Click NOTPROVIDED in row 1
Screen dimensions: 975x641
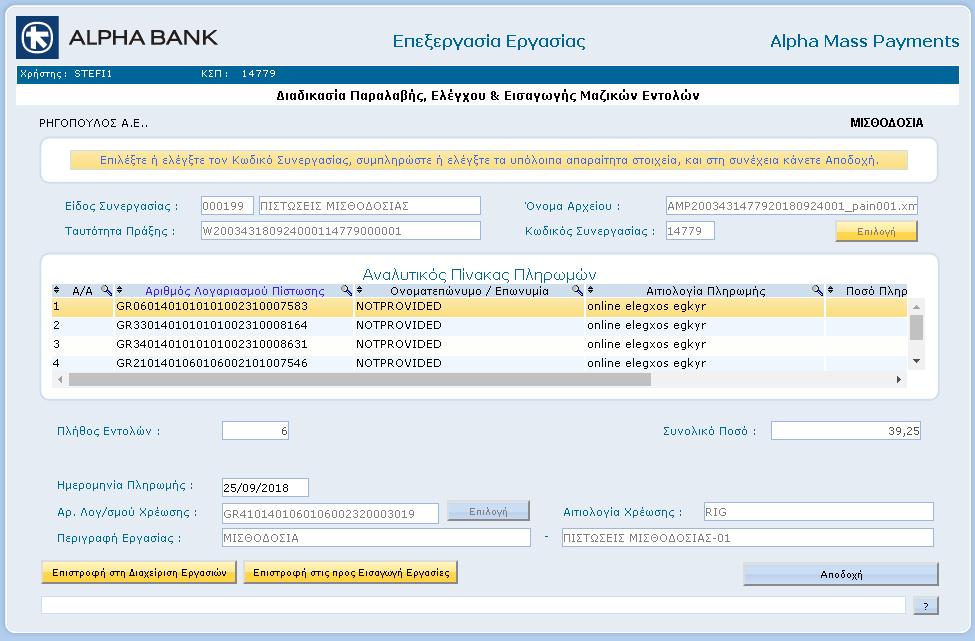click(x=399, y=307)
